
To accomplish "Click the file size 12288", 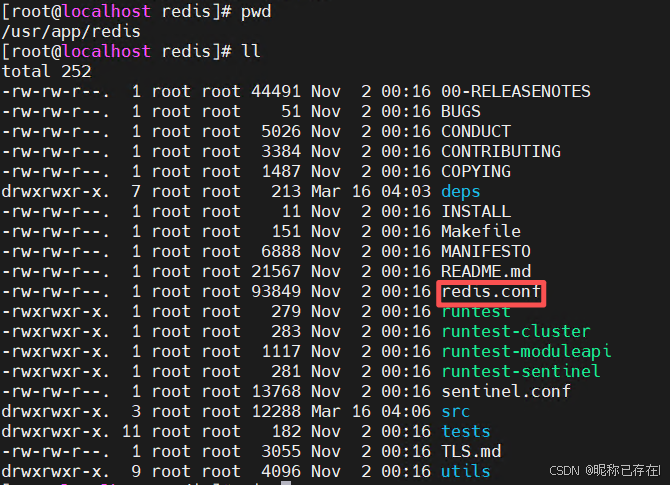I will coord(276,412).
